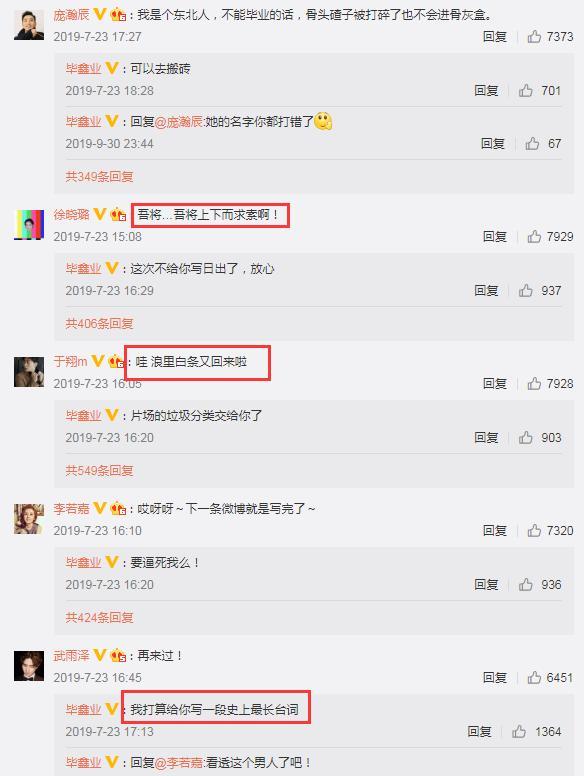
Task: Like 李若嘉's comment with 7320 likes
Action: click(x=534, y=531)
